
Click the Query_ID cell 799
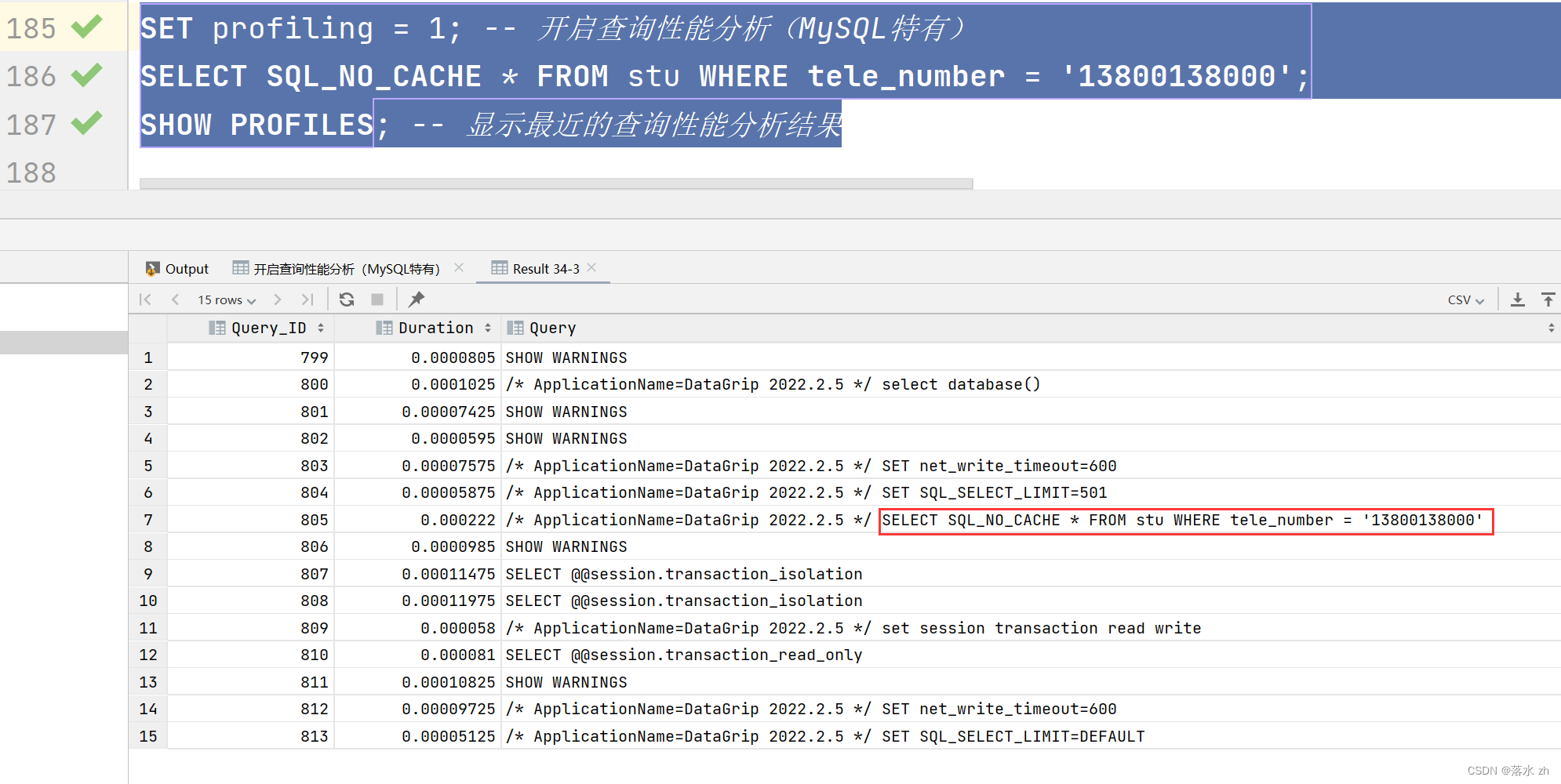(x=251, y=358)
